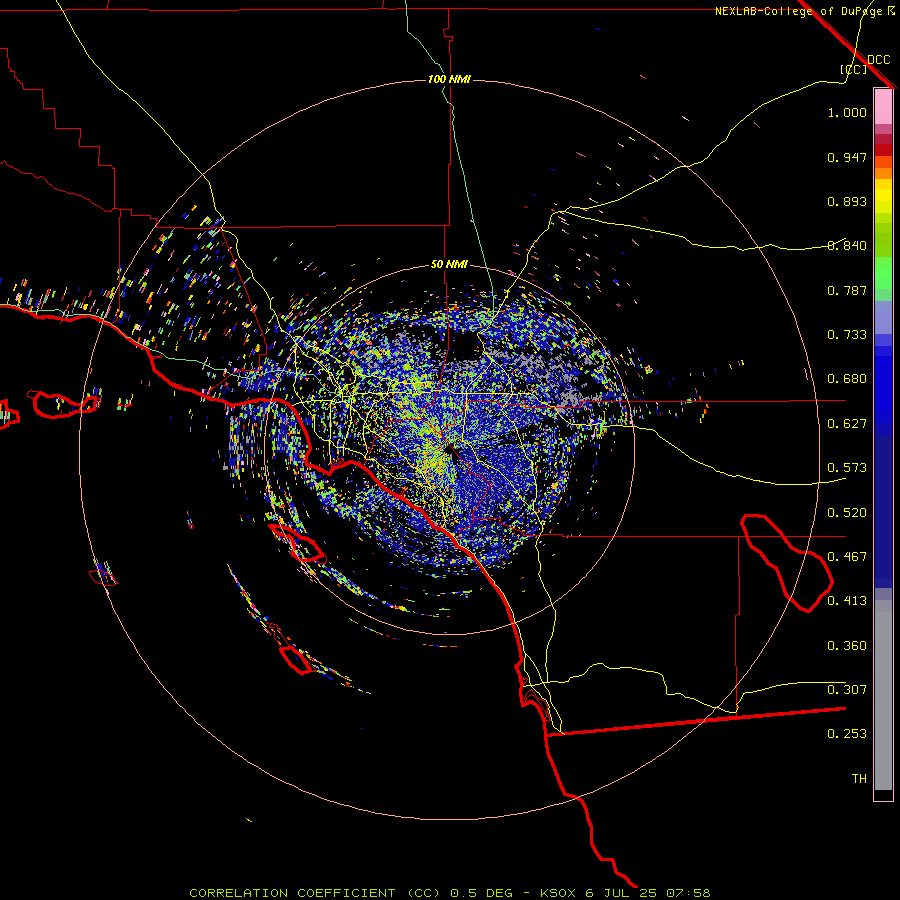
Task: Click the 0.413 scale value
Action: coord(847,601)
